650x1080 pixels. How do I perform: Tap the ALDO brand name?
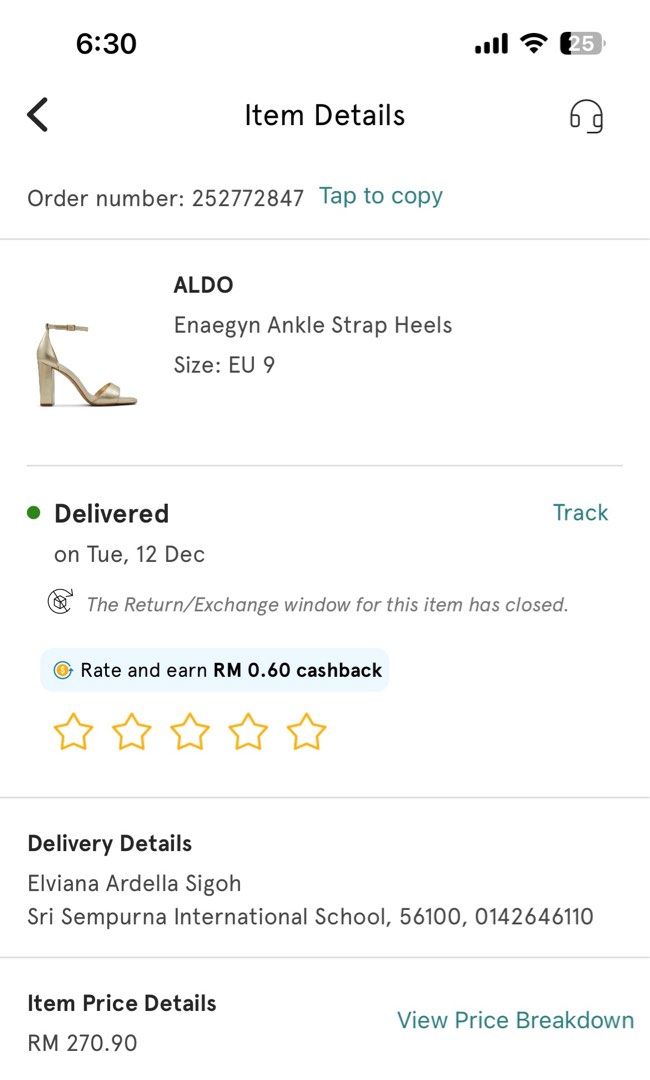point(203,285)
